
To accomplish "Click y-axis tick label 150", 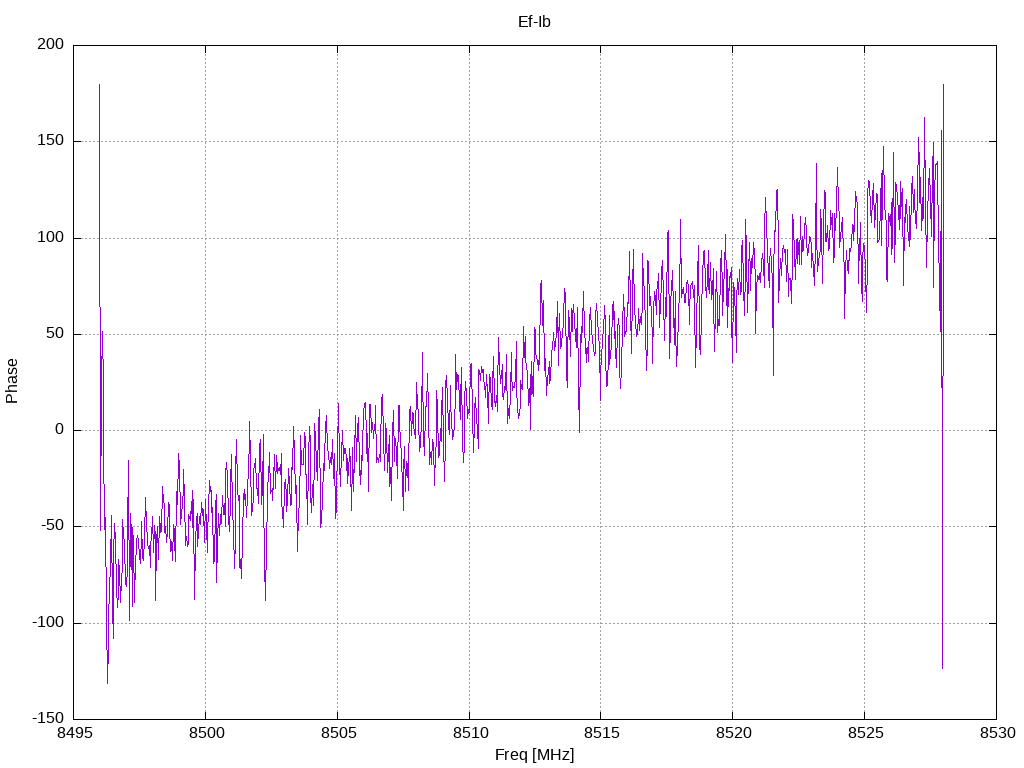I will (x=51, y=140).
